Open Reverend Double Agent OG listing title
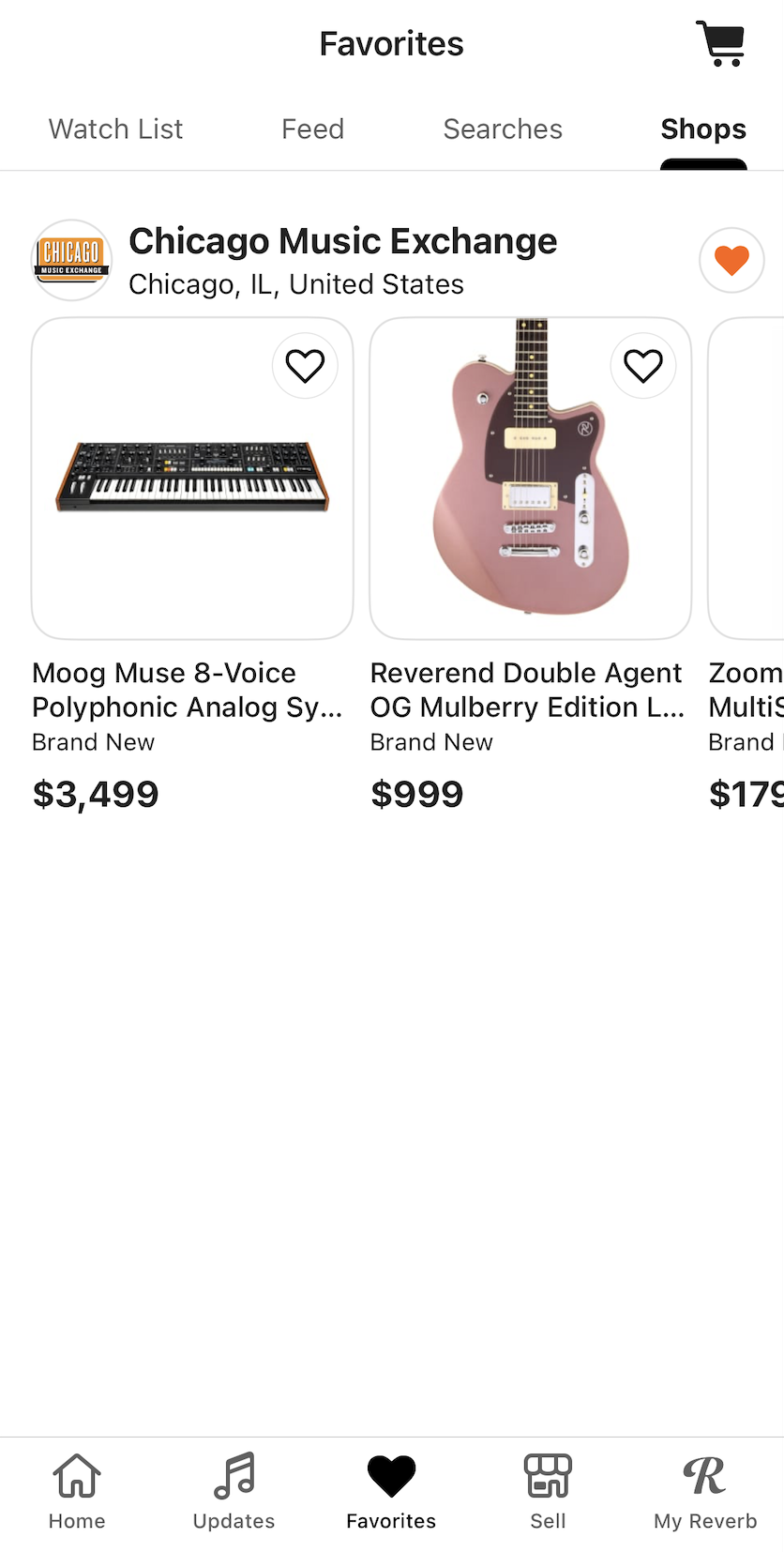The width and height of the screenshot is (784, 1552). (527, 690)
